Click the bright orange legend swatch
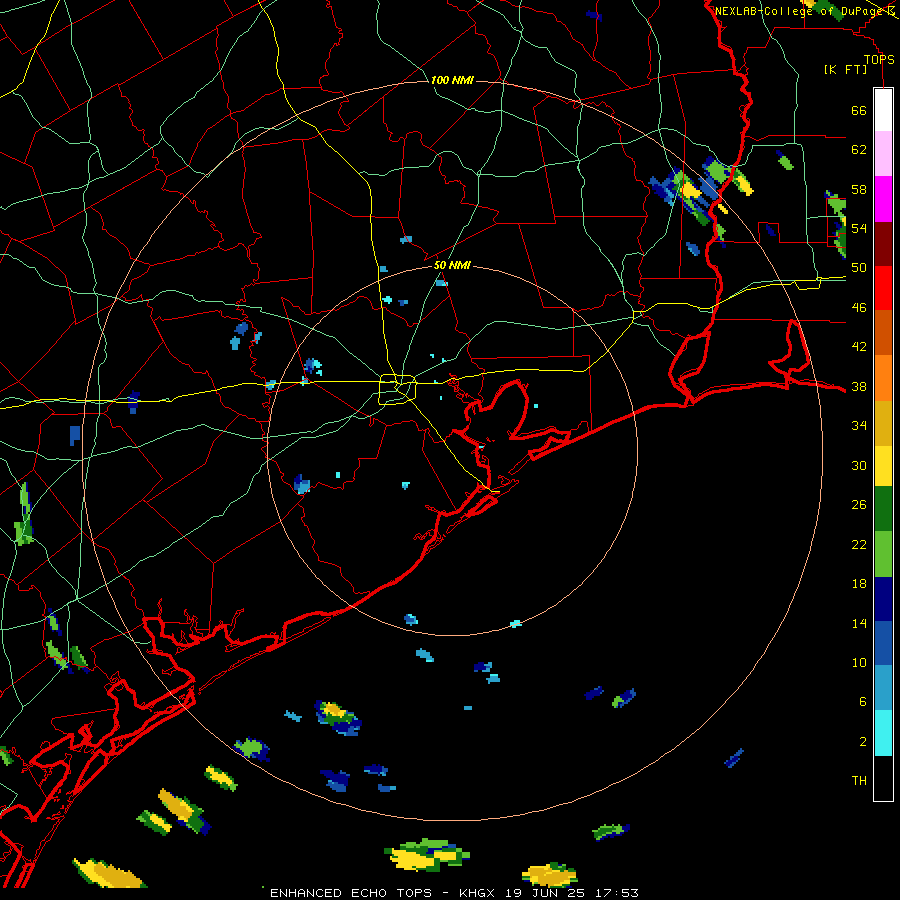 (883, 378)
